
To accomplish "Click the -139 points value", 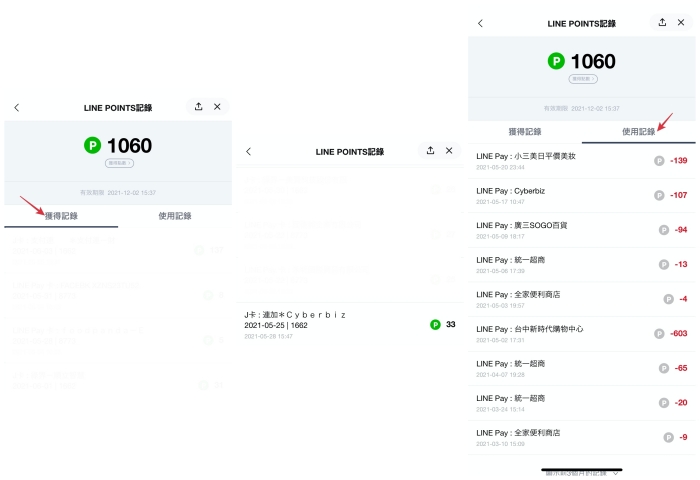I will [x=679, y=161].
